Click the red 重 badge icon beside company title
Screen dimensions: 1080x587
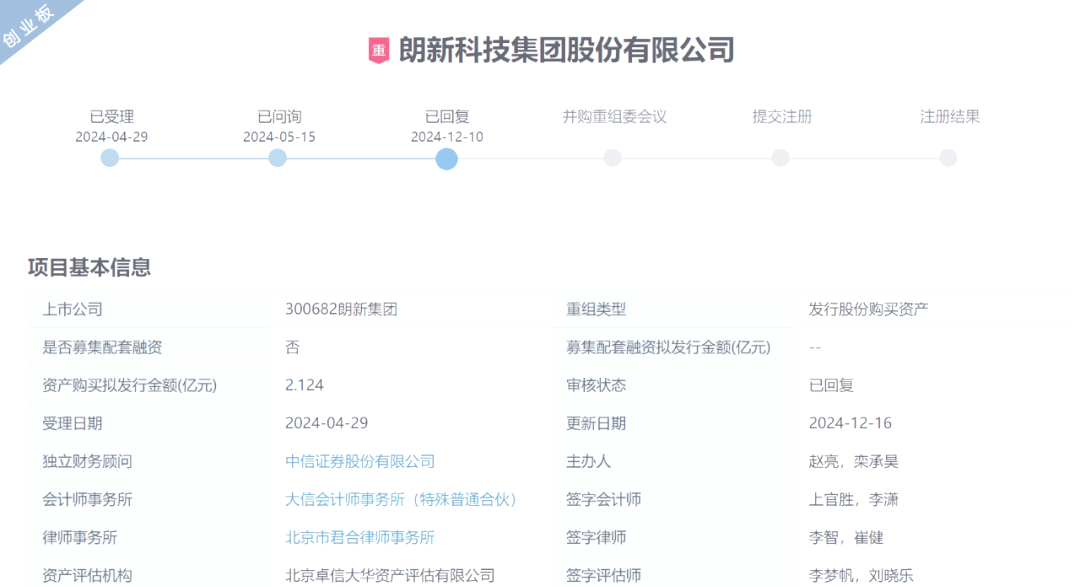[379, 50]
